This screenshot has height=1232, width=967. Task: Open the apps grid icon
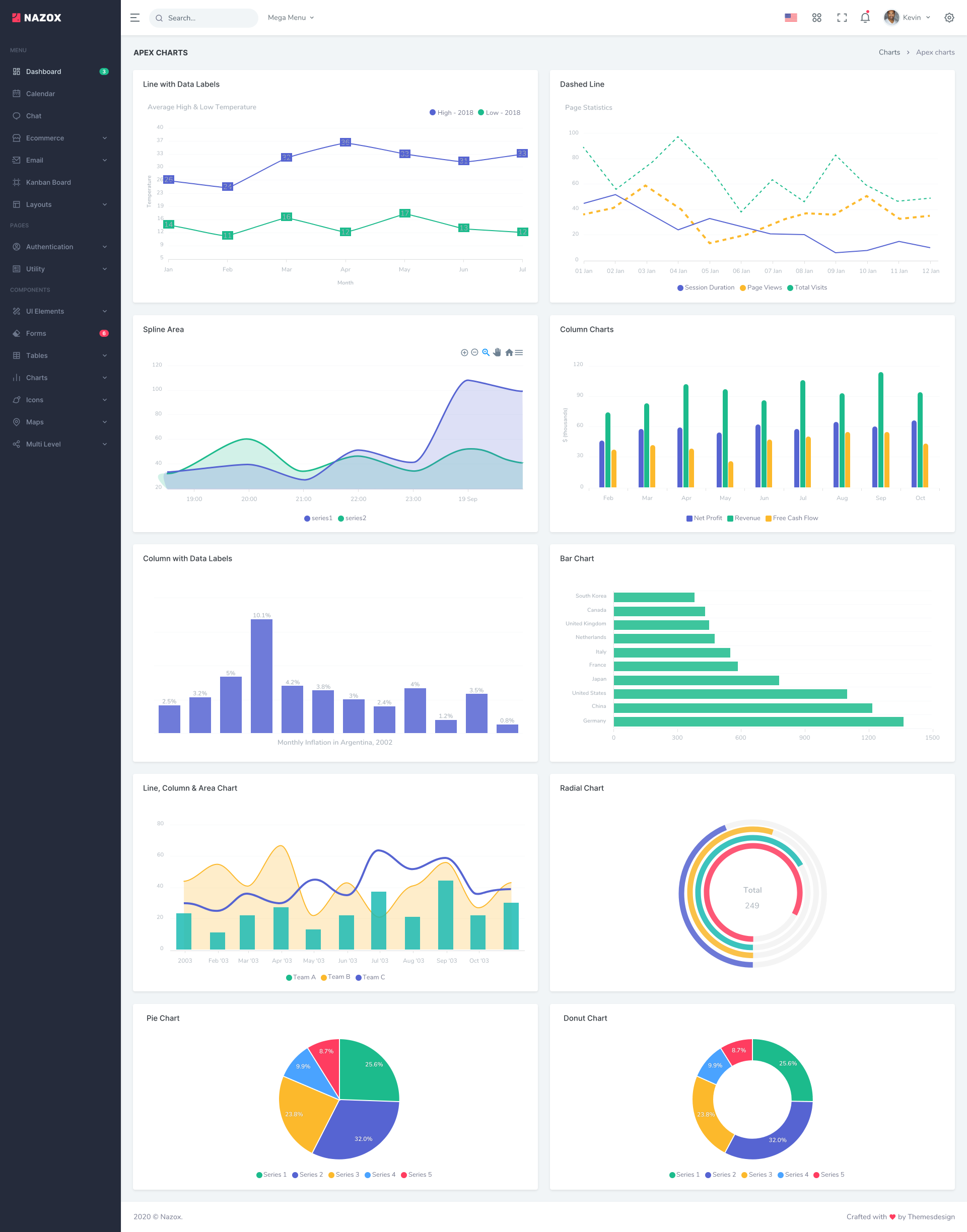pyautogui.click(x=816, y=18)
